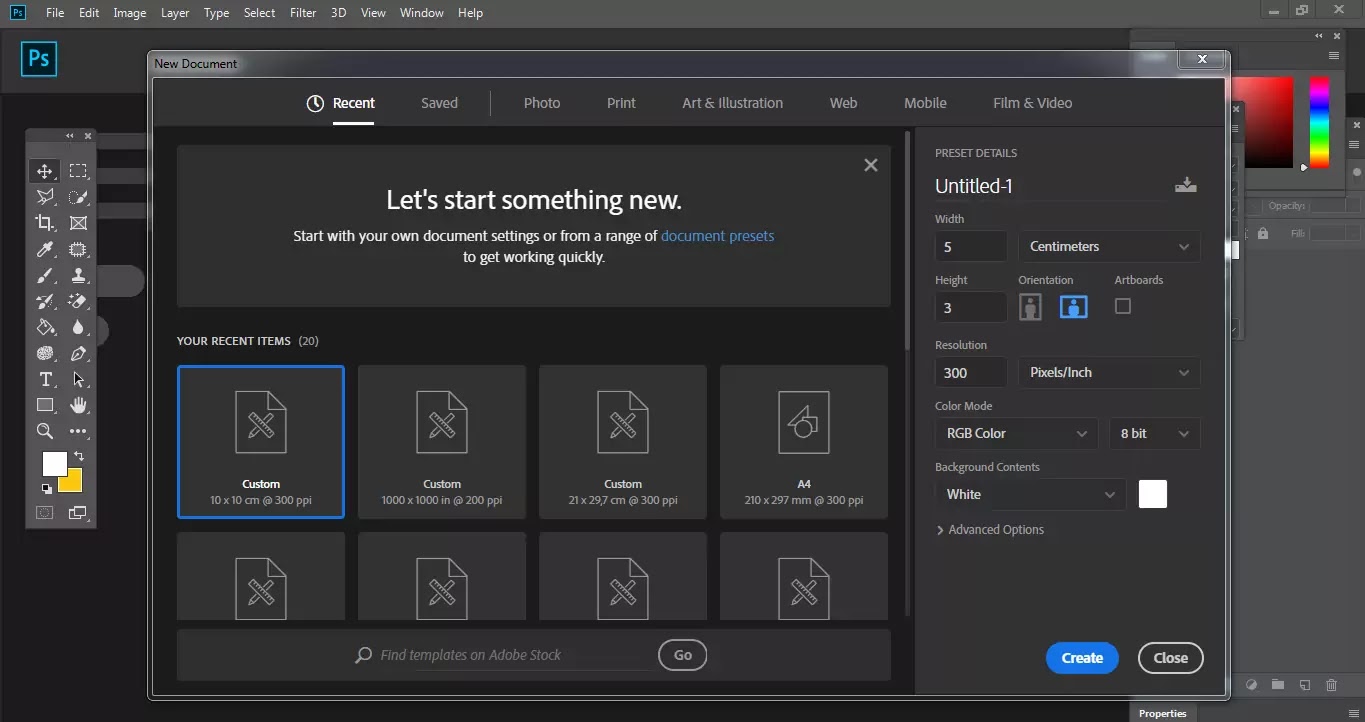Viewport: 1365px width, 722px height.
Task: Click the rainbow hue slider in Color panel
Action: point(1320,122)
